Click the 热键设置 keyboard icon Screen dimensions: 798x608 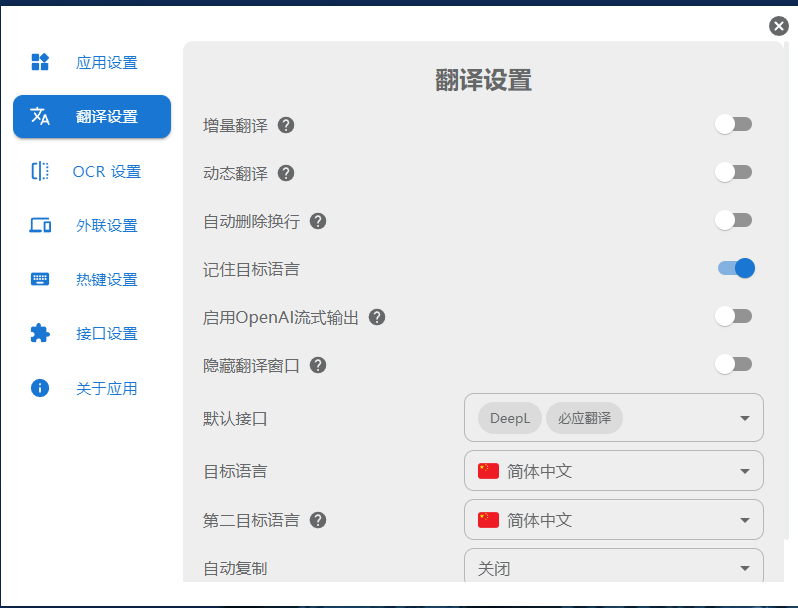tap(40, 279)
